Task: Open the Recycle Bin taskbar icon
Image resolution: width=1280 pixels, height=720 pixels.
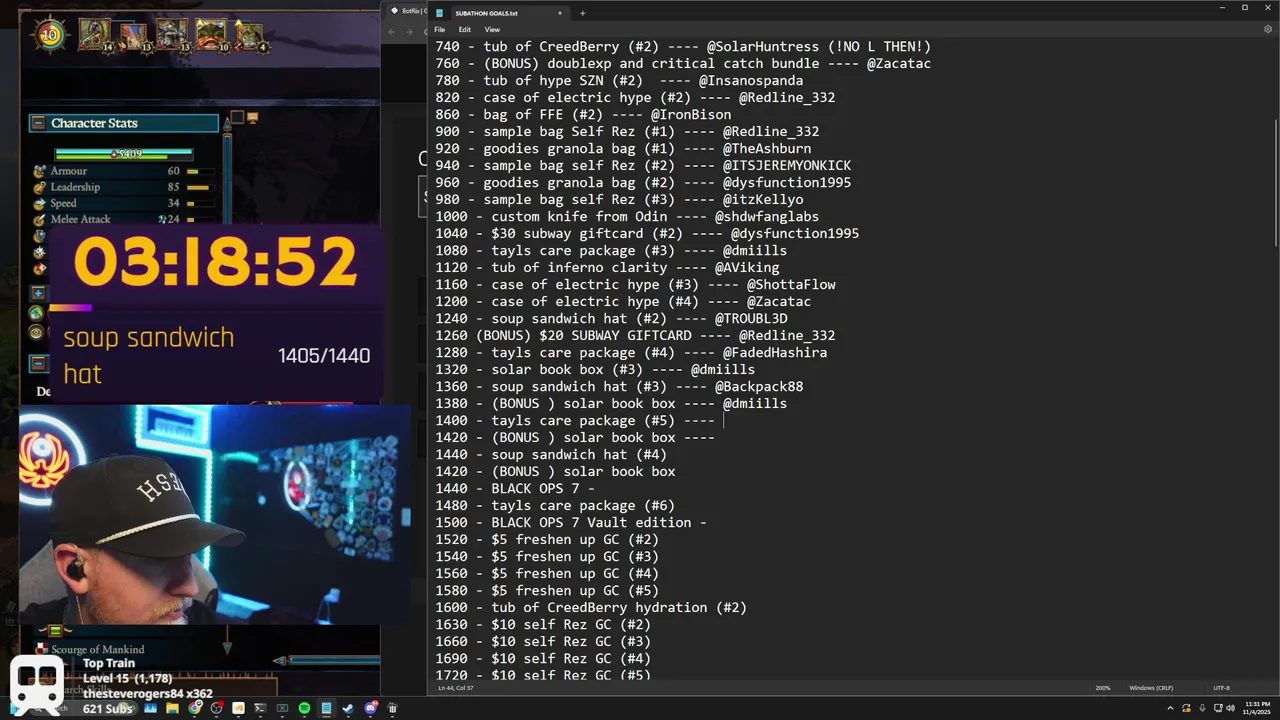Action: (x=392, y=708)
